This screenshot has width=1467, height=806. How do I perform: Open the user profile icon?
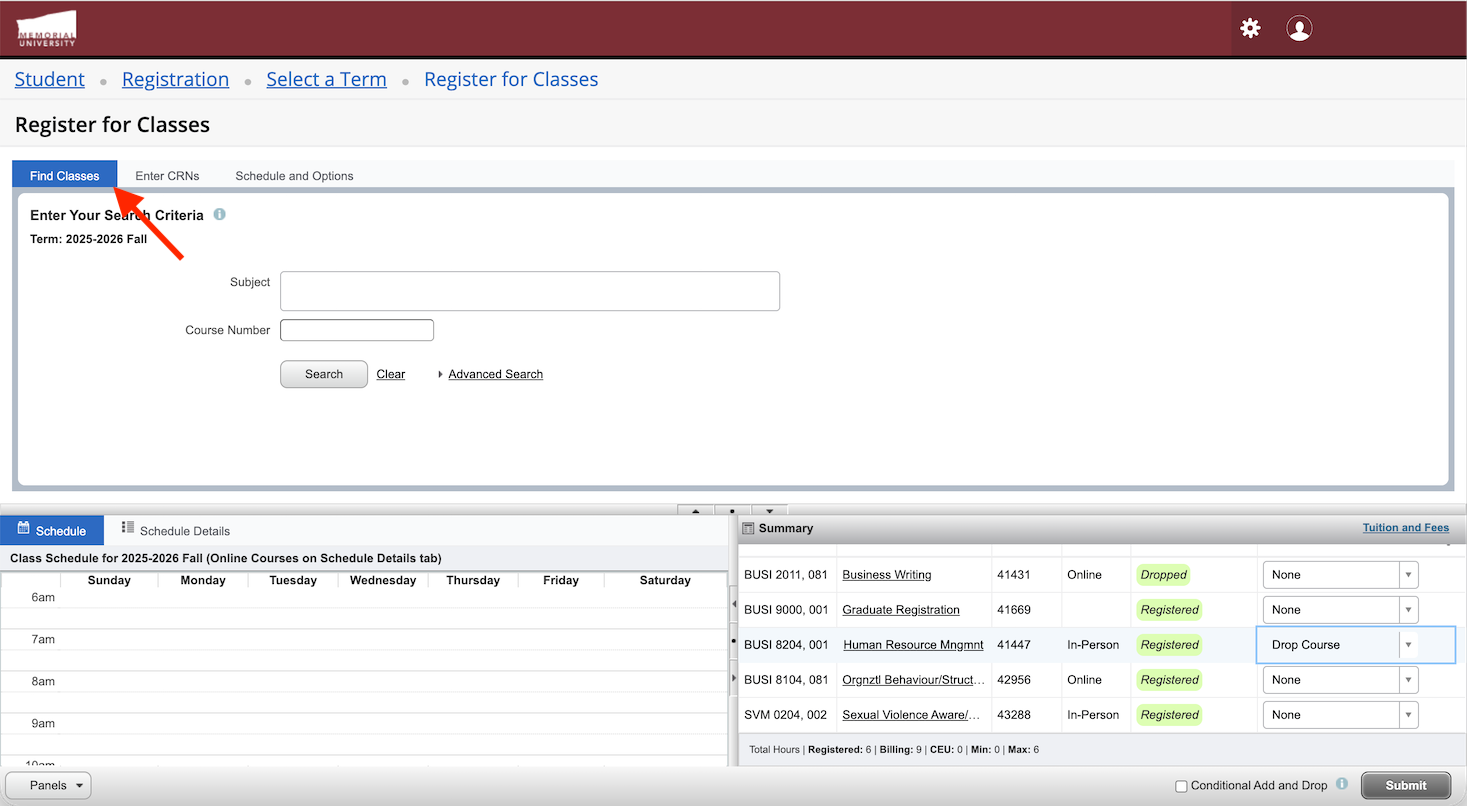pyautogui.click(x=1299, y=29)
